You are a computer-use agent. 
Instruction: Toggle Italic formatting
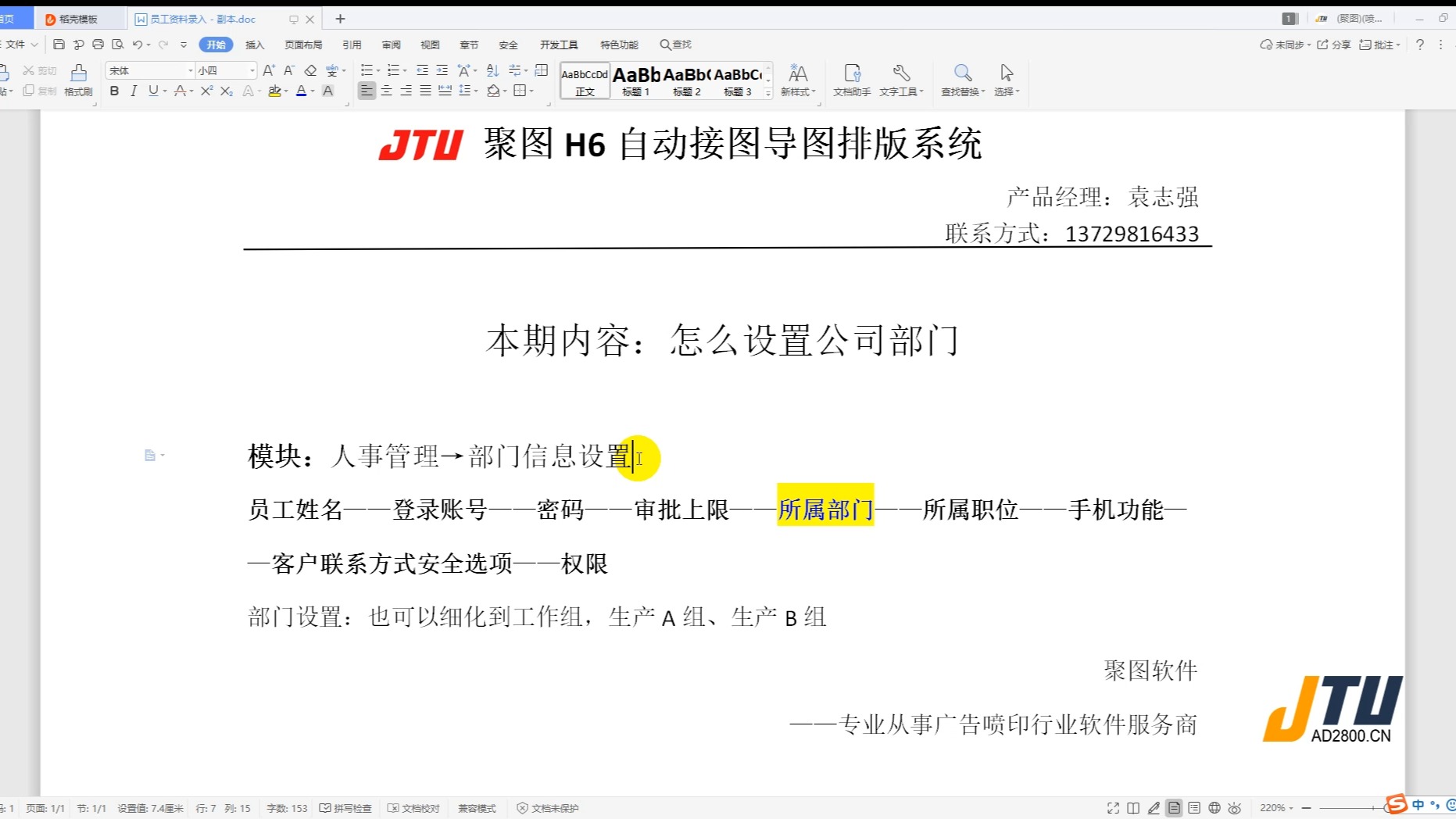(134, 91)
